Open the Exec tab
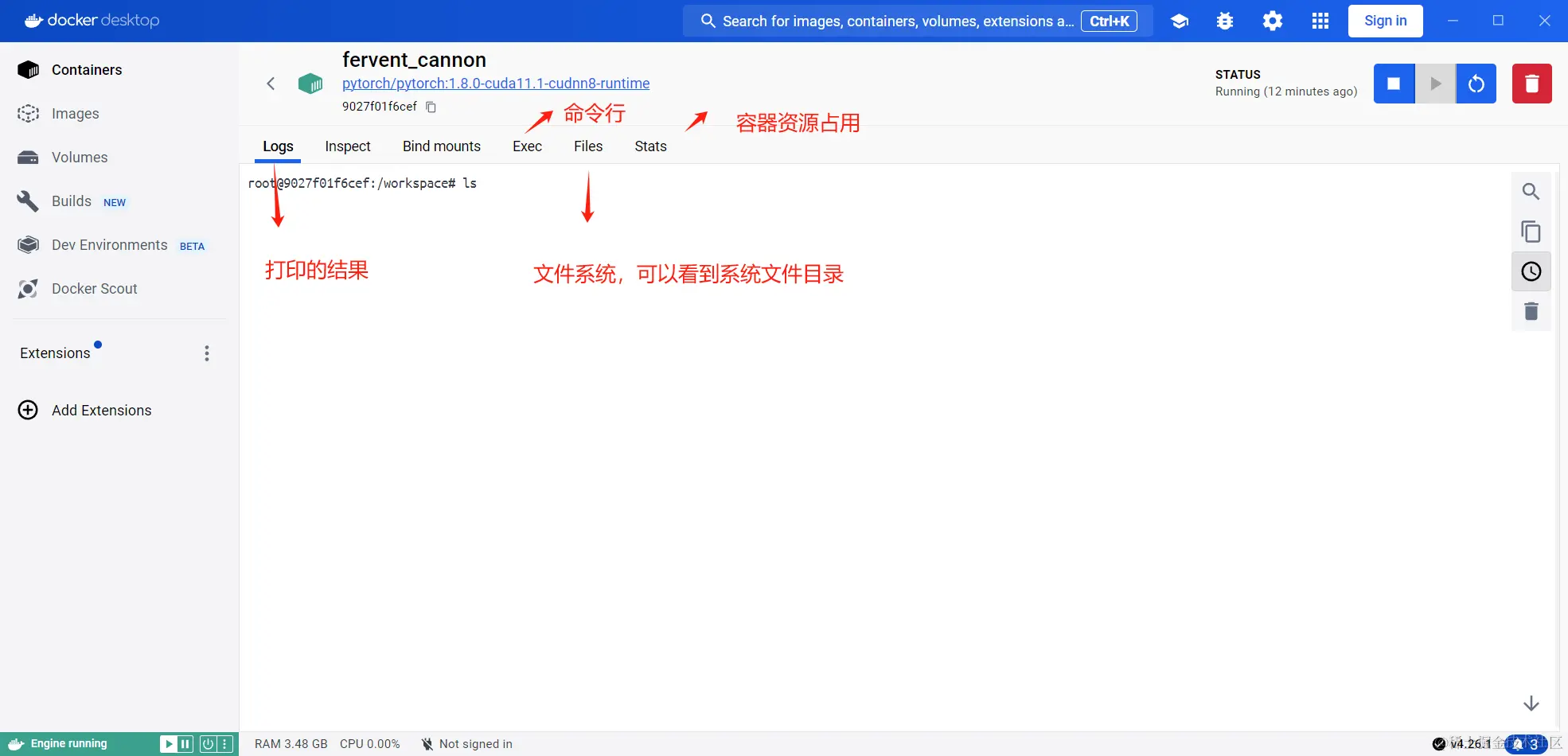Screen dimensions: 1568x756 point(527,146)
